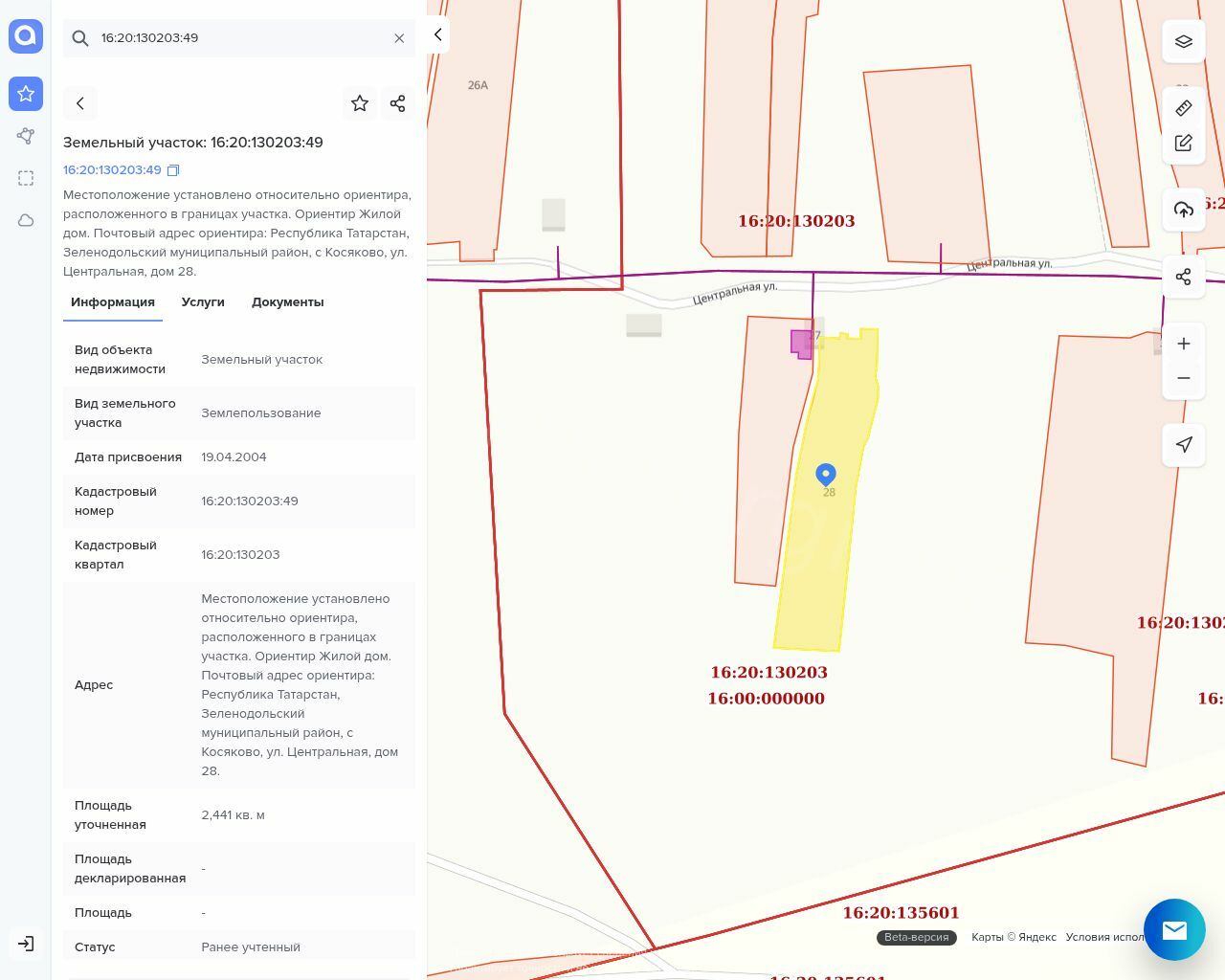Screen dimensions: 1225x980
Task: Collapse the information side panel
Action: (438, 35)
